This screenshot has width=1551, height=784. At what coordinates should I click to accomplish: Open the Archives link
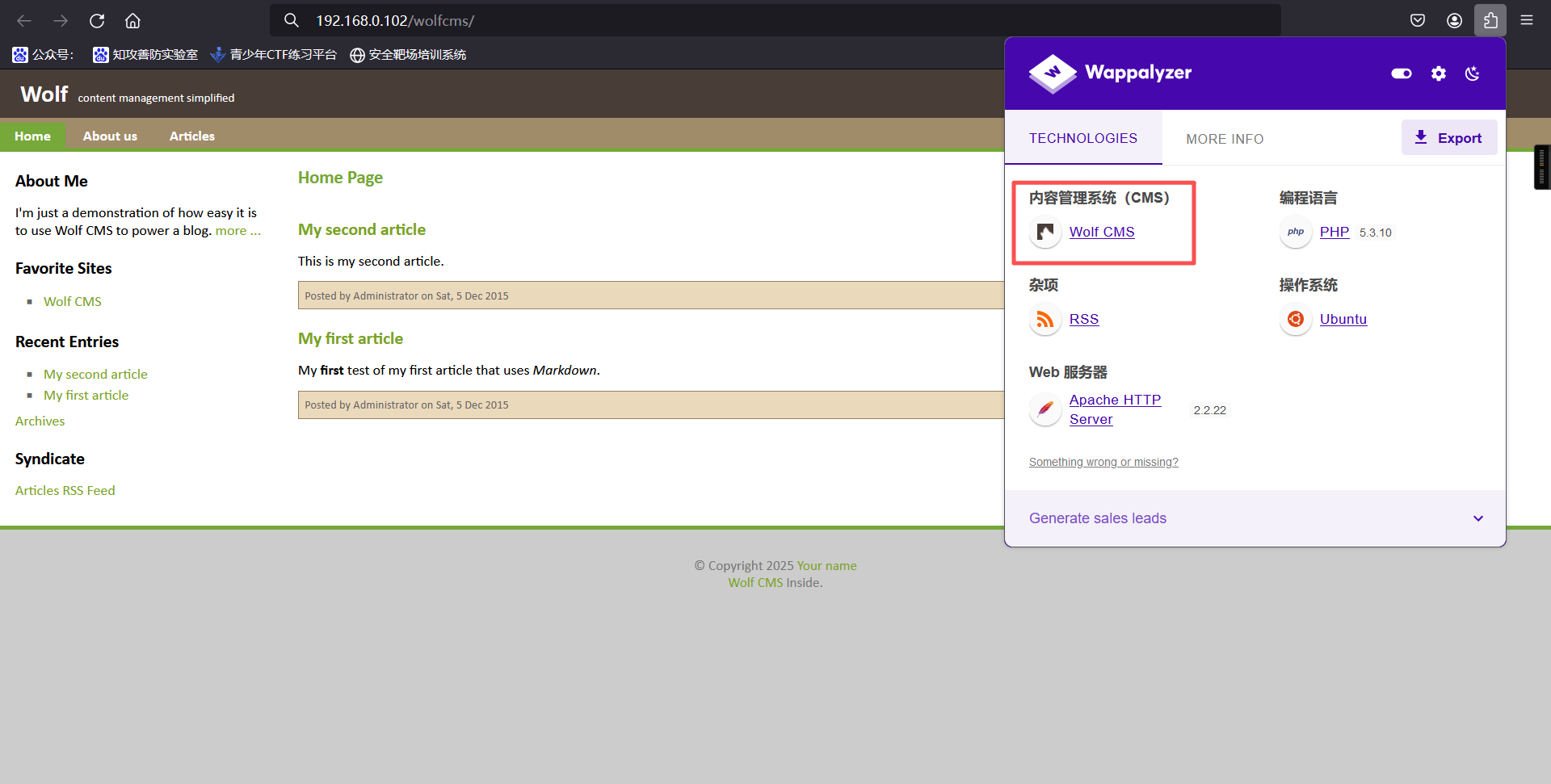[40, 421]
